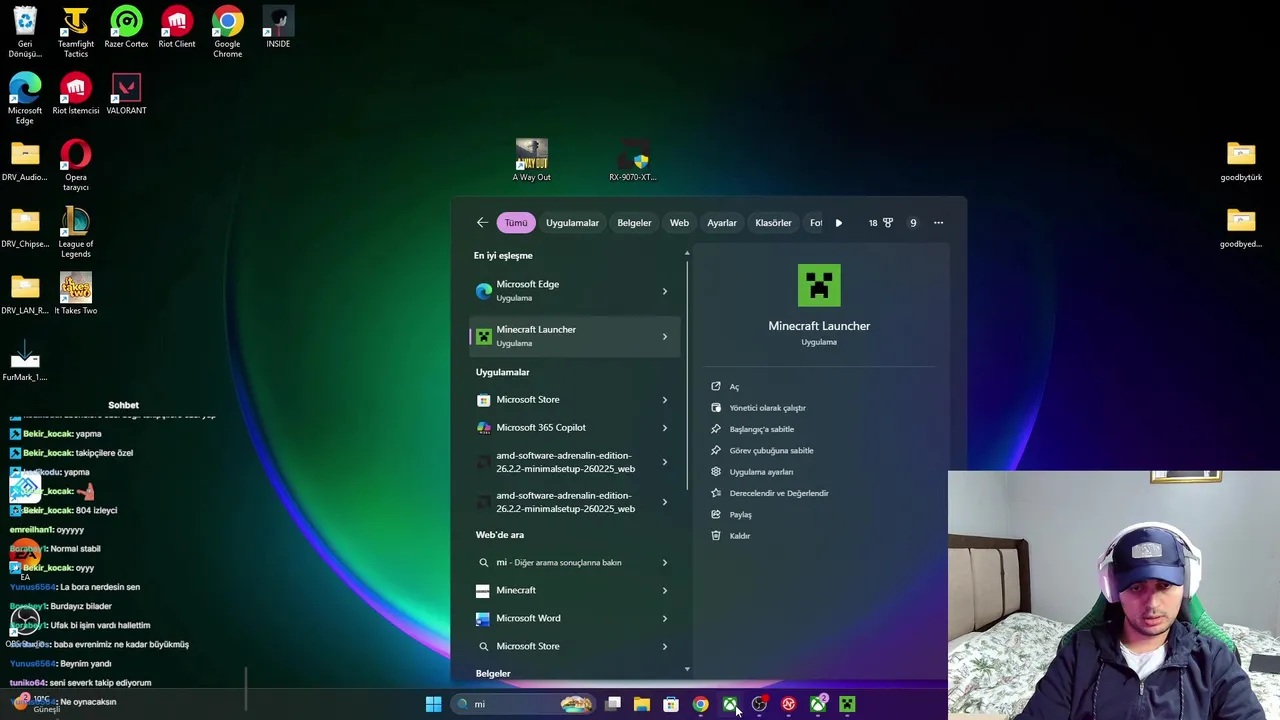Select the RX-9070-XT desktop file
This screenshot has width=1280, height=720.
633,160
